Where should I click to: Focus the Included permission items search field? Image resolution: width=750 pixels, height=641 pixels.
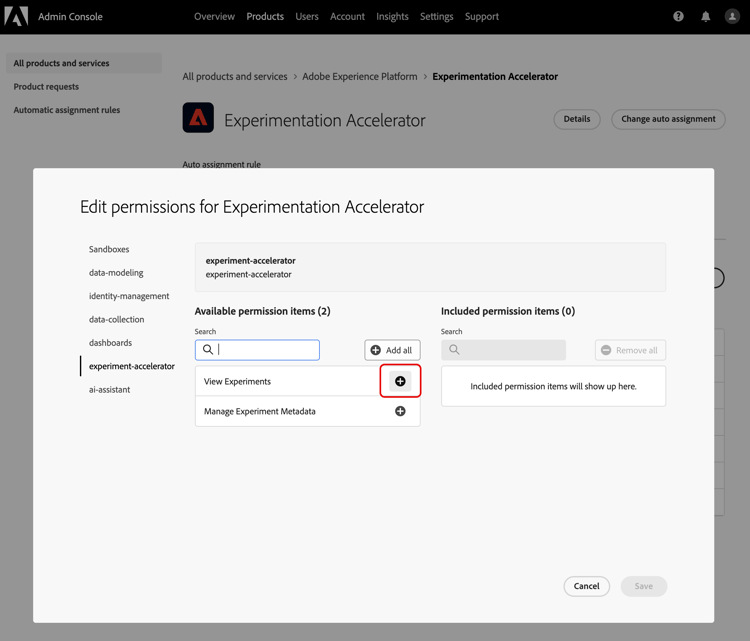point(504,350)
